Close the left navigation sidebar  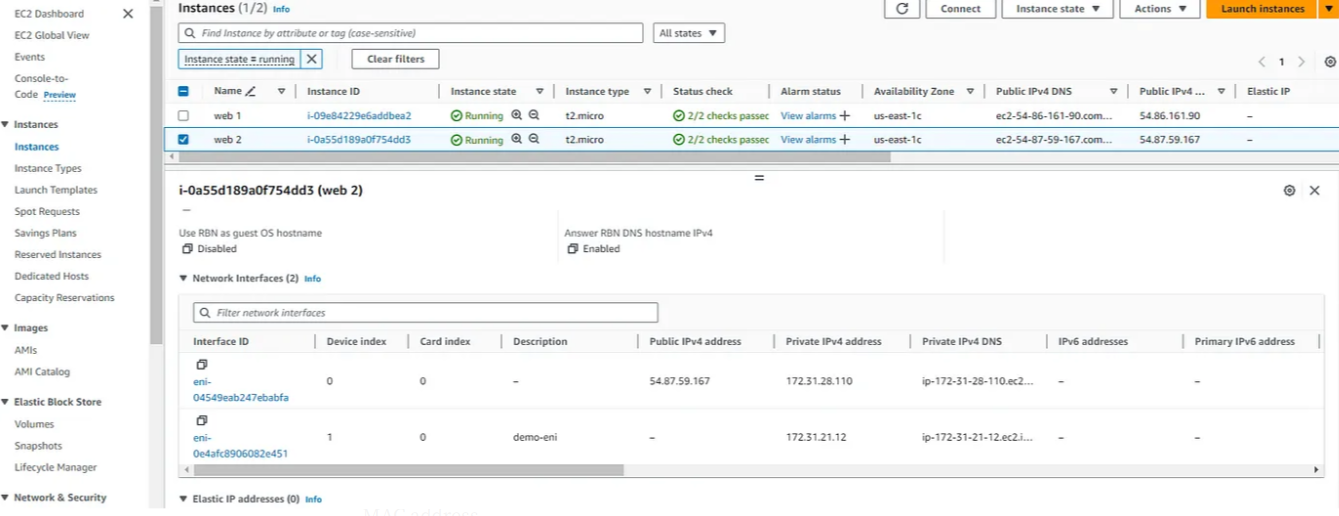[x=127, y=14]
